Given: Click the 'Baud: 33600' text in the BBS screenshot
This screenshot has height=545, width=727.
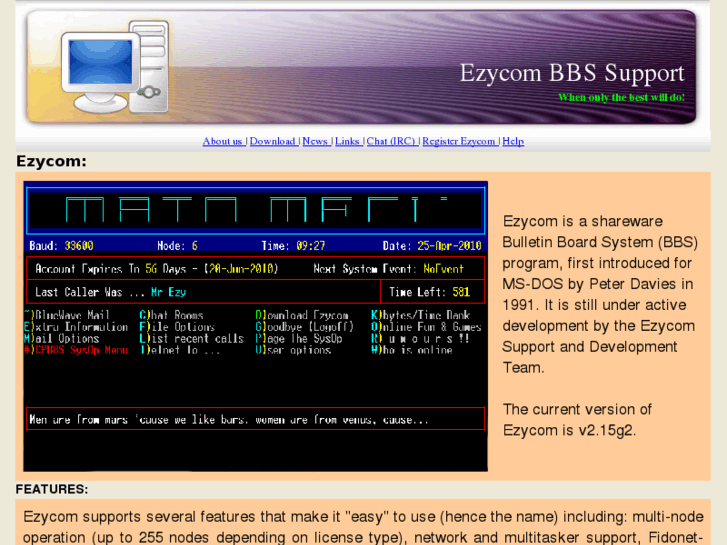Looking at the screenshot, I should [61, 245].
